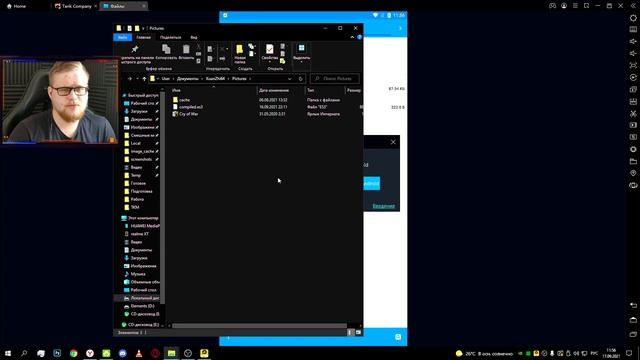Open quick access toolbar customize arrow
Screen dimensions: 640x360
pyautogui.click(x=143, y=28)
